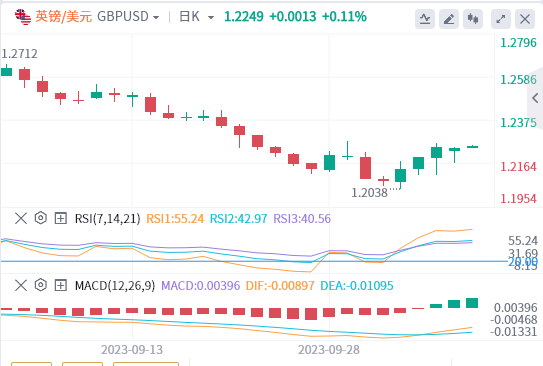The height and width of the screenshot is (366, 543).
Task: Remove the RSI indicator panel
Action: [x=21, y=218]
